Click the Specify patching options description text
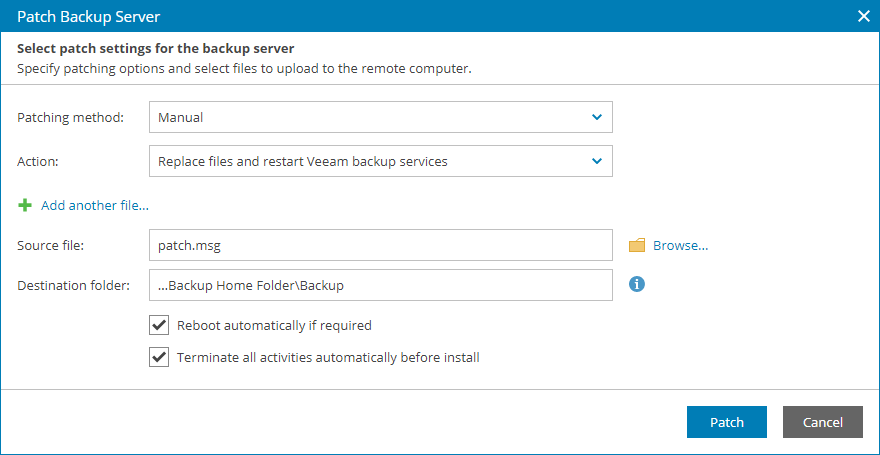The width and height of the screenshot is (880, 455). tap(244, 70)
